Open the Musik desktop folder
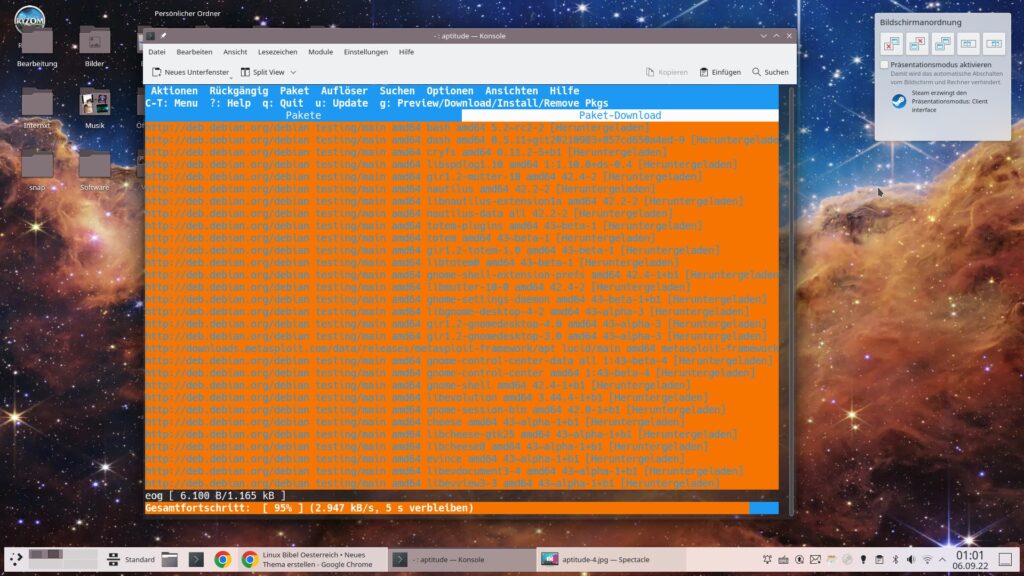Image resolution: width=1024 pixels, height=576 pixels. 95,108
